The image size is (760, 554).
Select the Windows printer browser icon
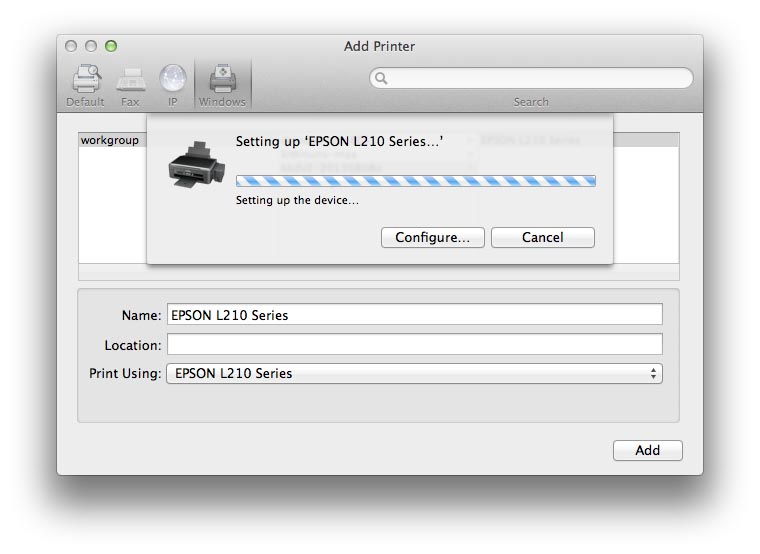pos(222,82)
